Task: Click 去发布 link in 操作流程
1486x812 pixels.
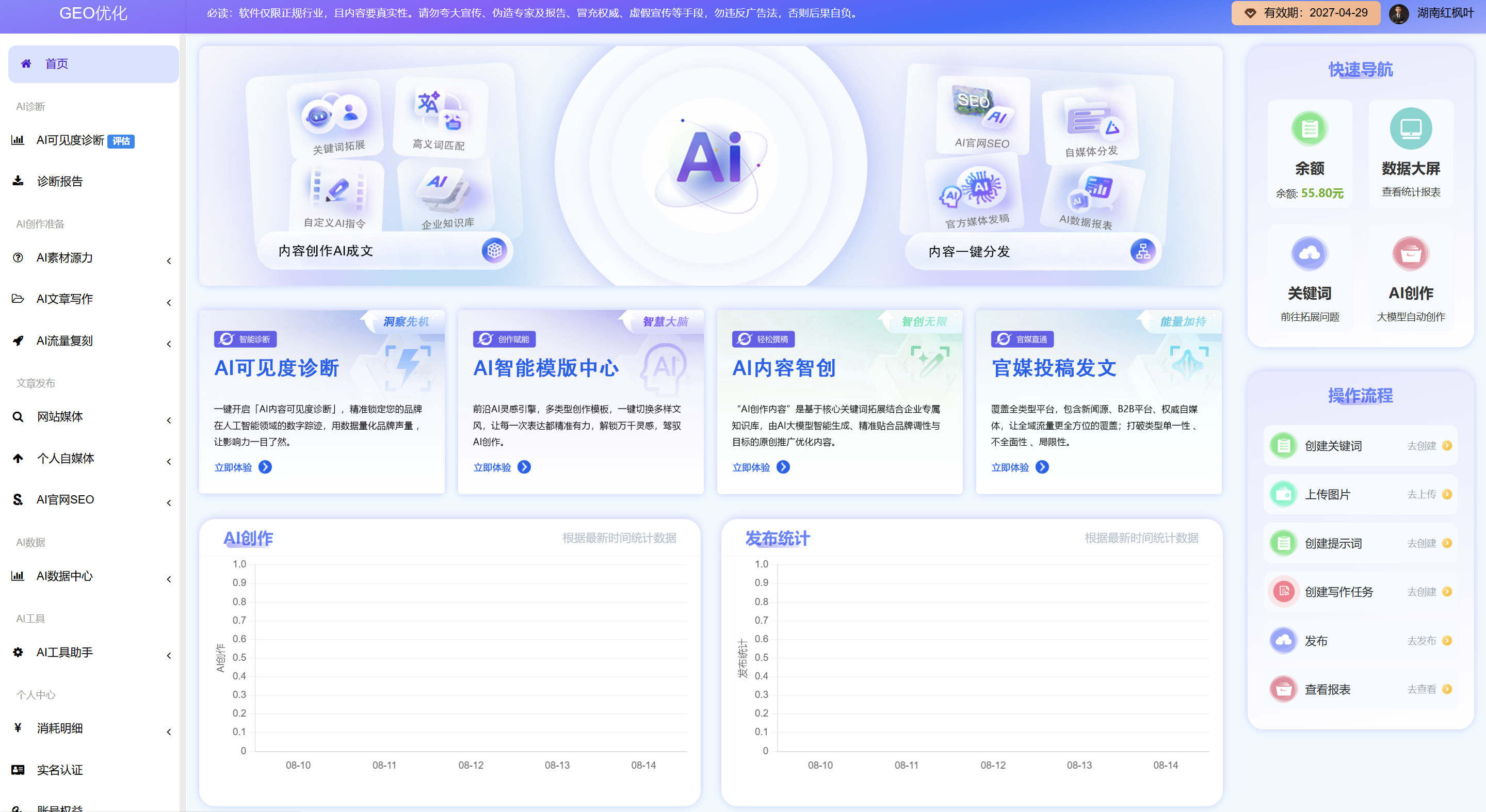Action: pos(1422,641)
